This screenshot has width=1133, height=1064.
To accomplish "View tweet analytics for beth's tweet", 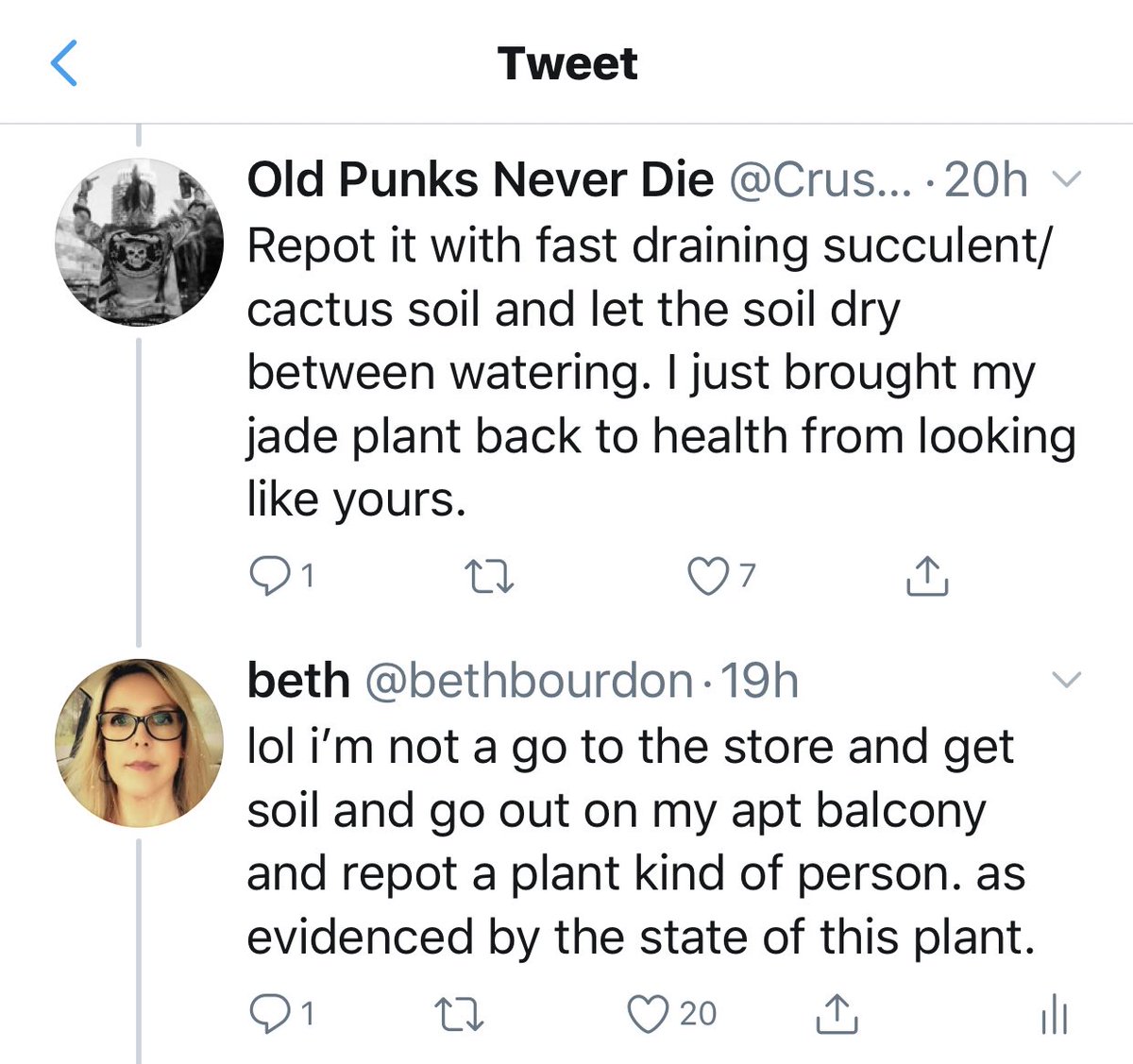I will point(1053,1015).
